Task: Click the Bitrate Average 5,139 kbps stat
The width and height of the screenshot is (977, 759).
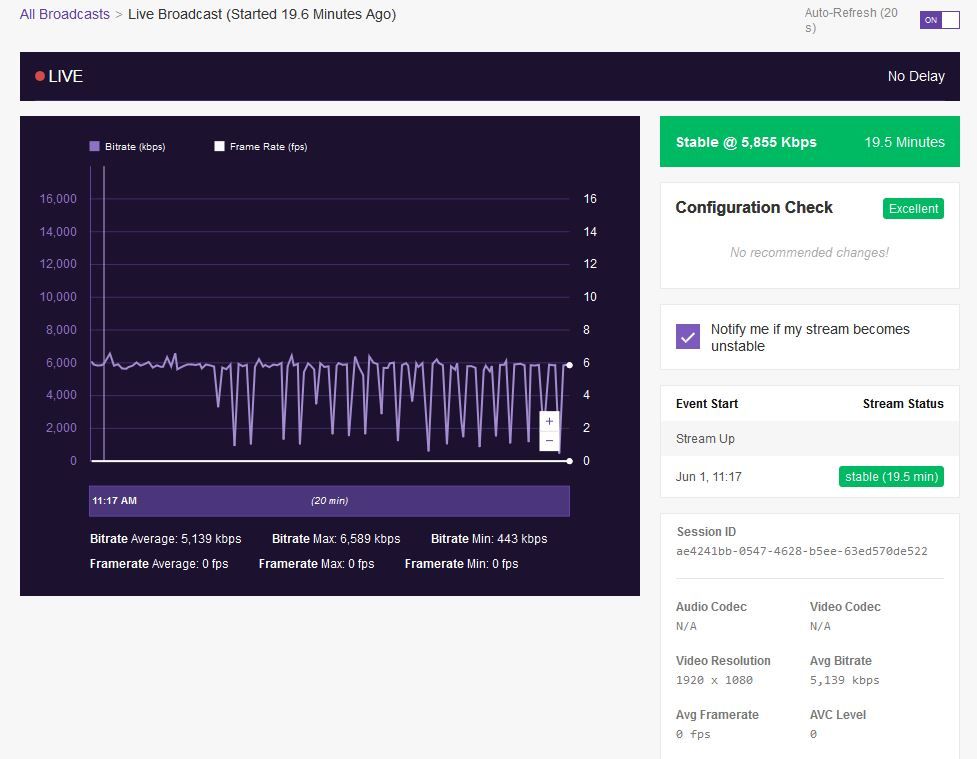Action: 165,538
